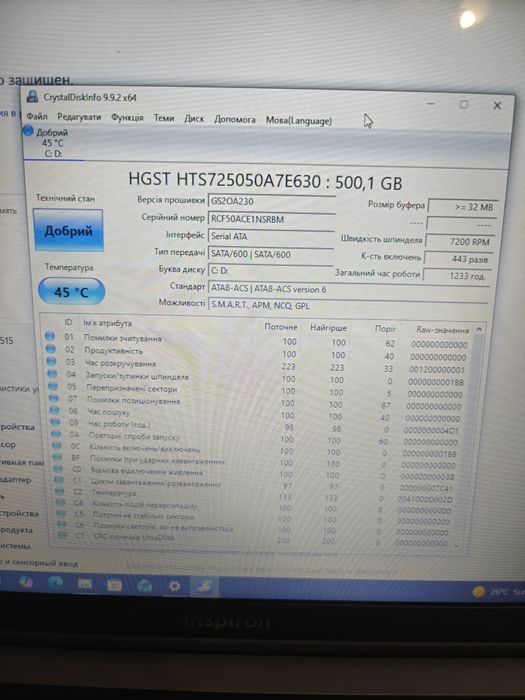This screenshot has width=525, height=700.
Task: Click the raw value 001200000001
Action: [437, 370]
